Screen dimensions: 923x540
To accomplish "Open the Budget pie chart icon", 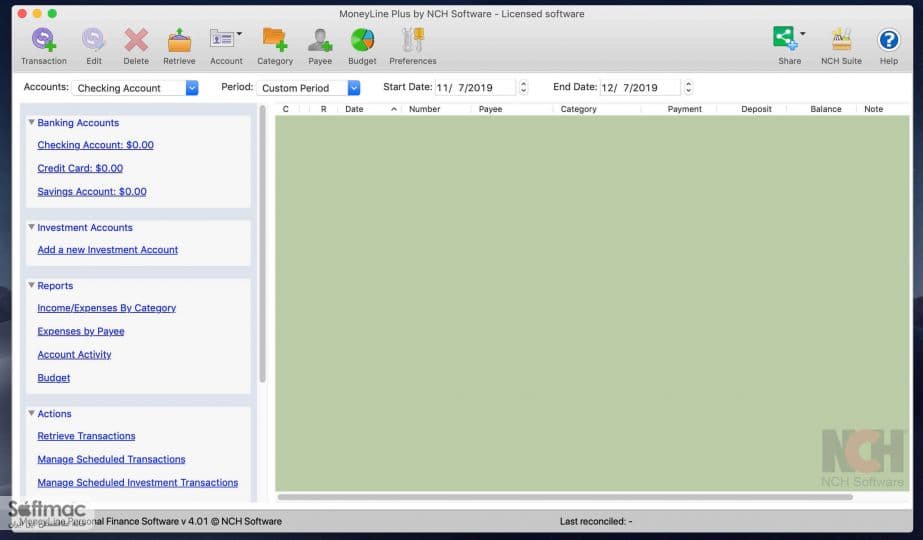I will pyautogui.click(x=362, y=40).
